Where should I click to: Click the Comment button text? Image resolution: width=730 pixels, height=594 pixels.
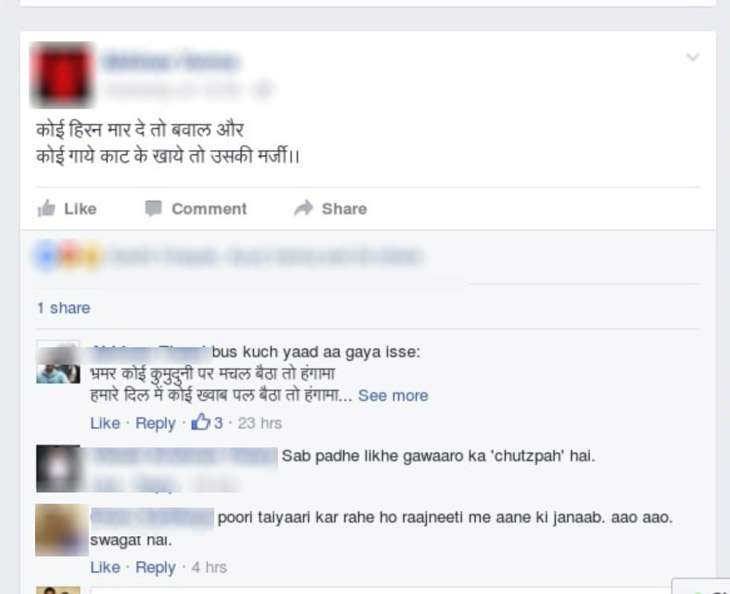[209, 209]
